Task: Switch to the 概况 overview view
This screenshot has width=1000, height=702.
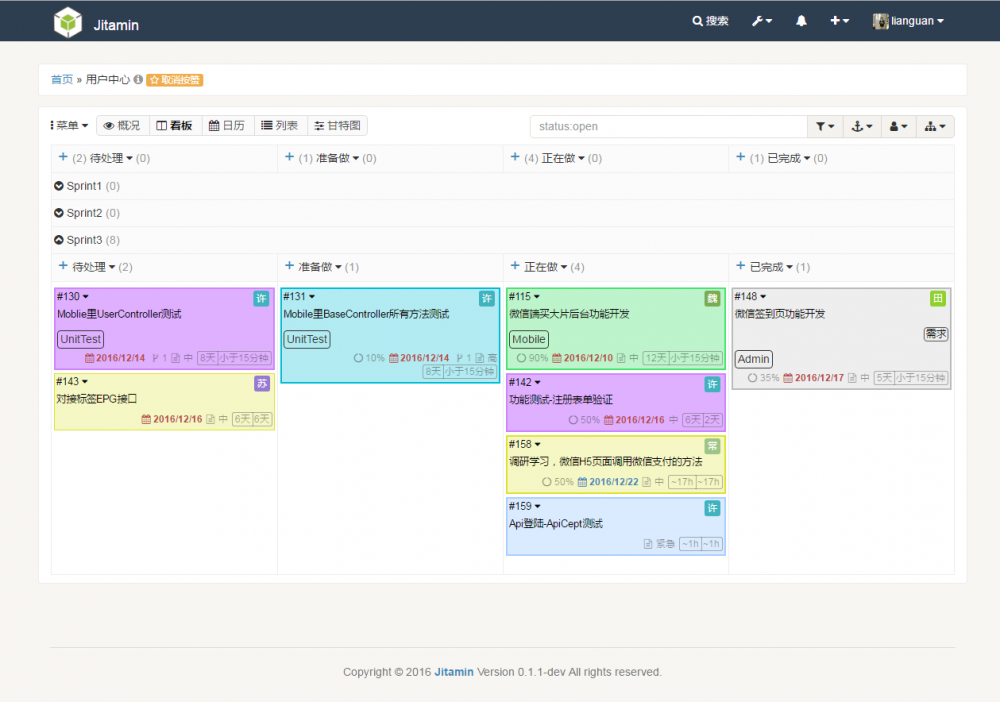Action: click(x=122, y=126)
